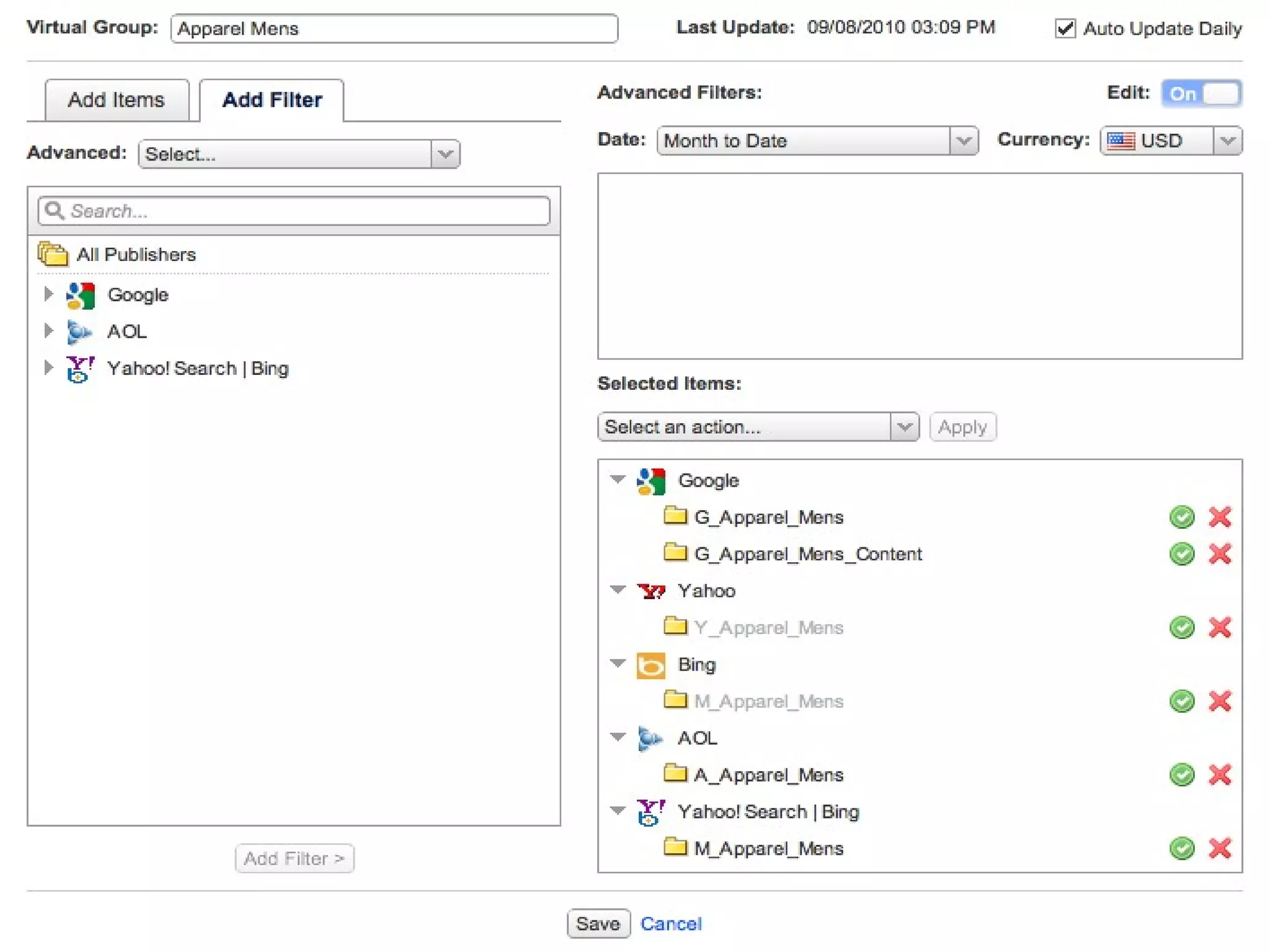Viewport: 1270px width, 952px height.
Task: Click Bing logo in Selected Items
Action: [651, 666]
